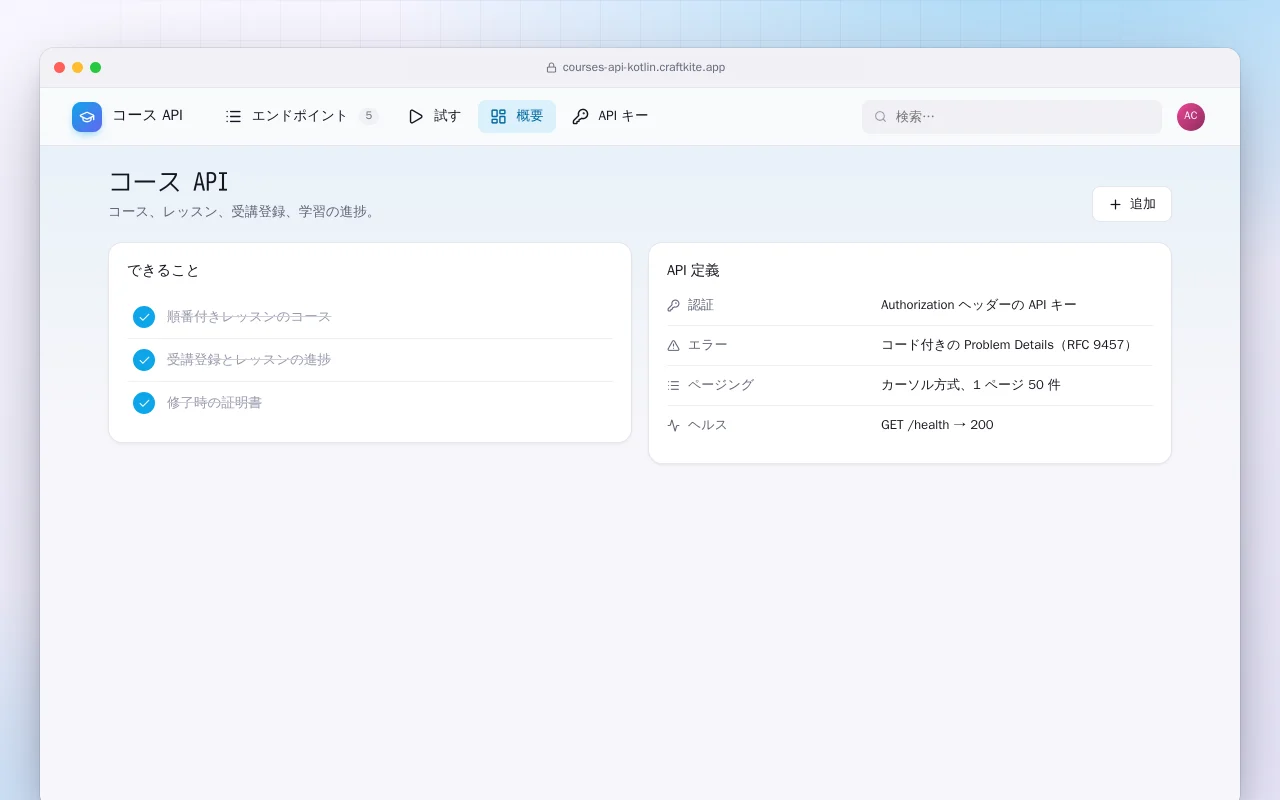Viewport: 1280px width, 800px height.
Task: Uncheck 順番付きレッスンのコース checkbox
Action: click(144, 317)
